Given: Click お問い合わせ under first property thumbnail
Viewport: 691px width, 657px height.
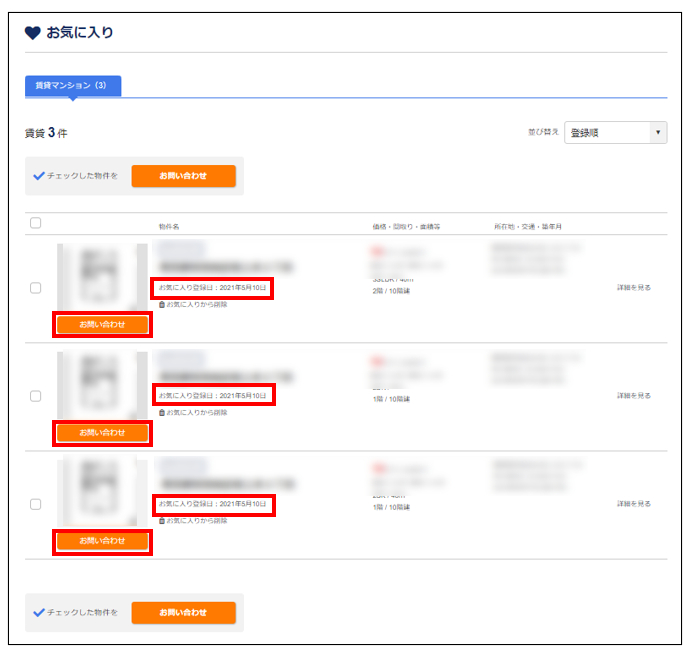Looking at the screenshot, I should (x=102, y=324).
